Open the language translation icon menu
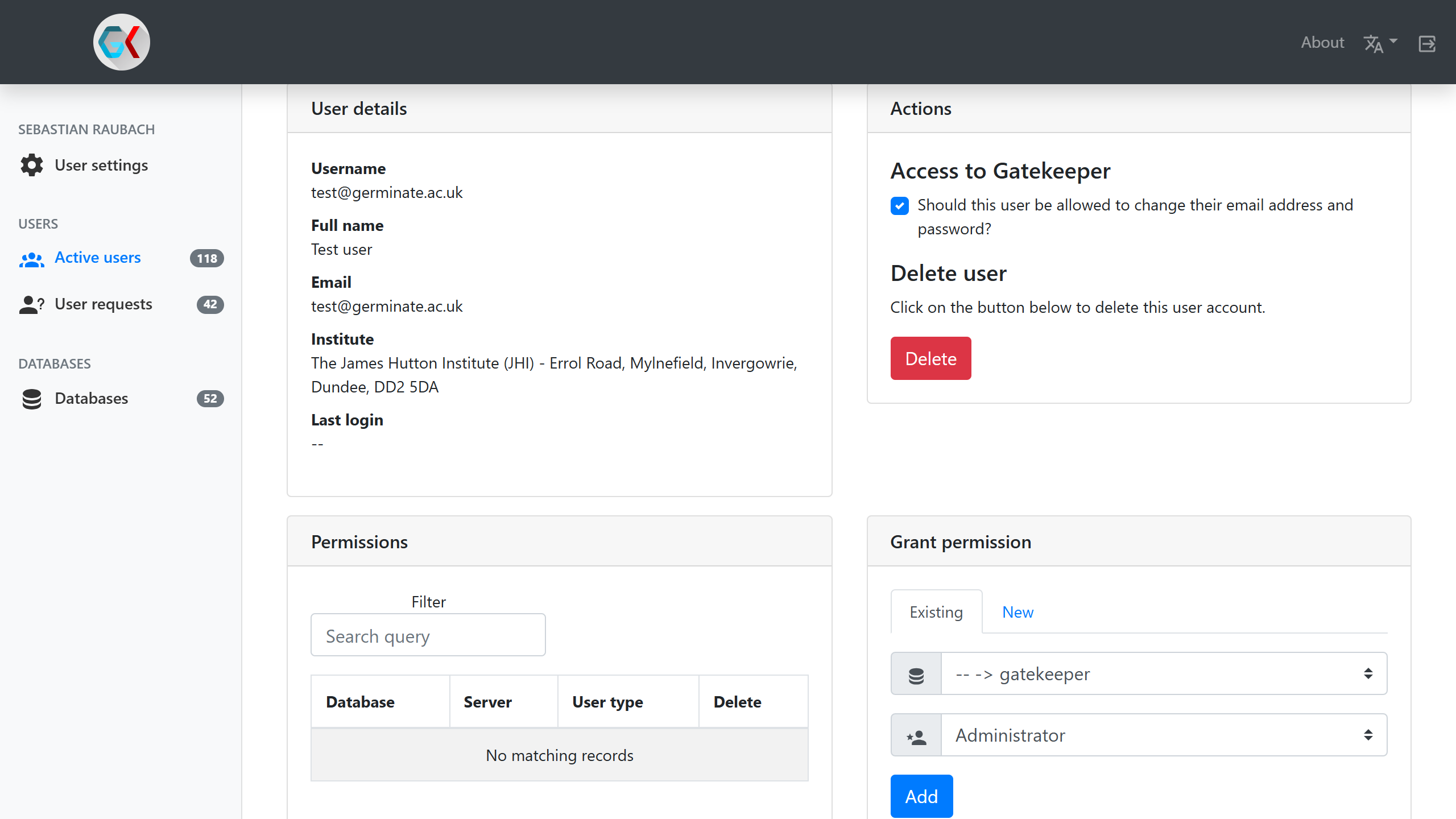Image resolution: width=1456 pixels, height=819 pixels. point(1373,44)
